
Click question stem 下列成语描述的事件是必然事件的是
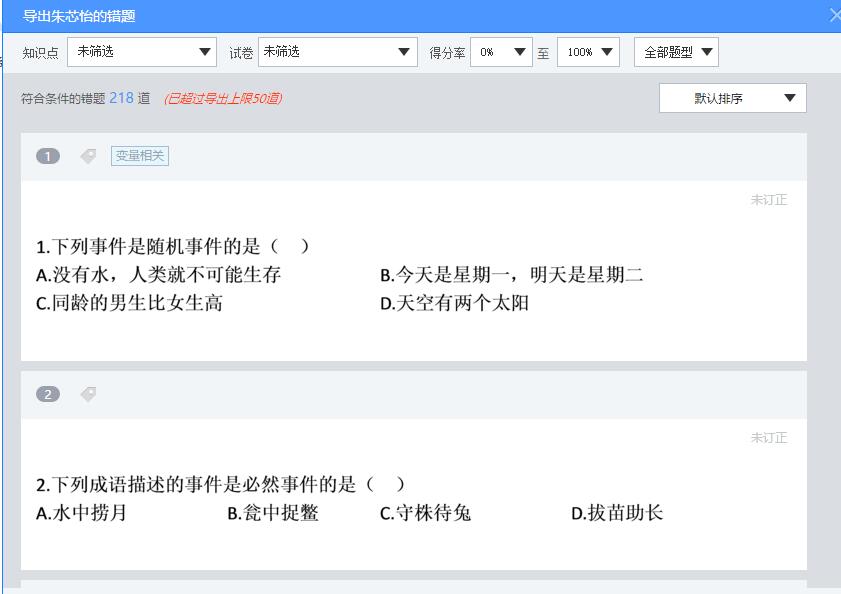pyautogui.click(x=220, y=485)
